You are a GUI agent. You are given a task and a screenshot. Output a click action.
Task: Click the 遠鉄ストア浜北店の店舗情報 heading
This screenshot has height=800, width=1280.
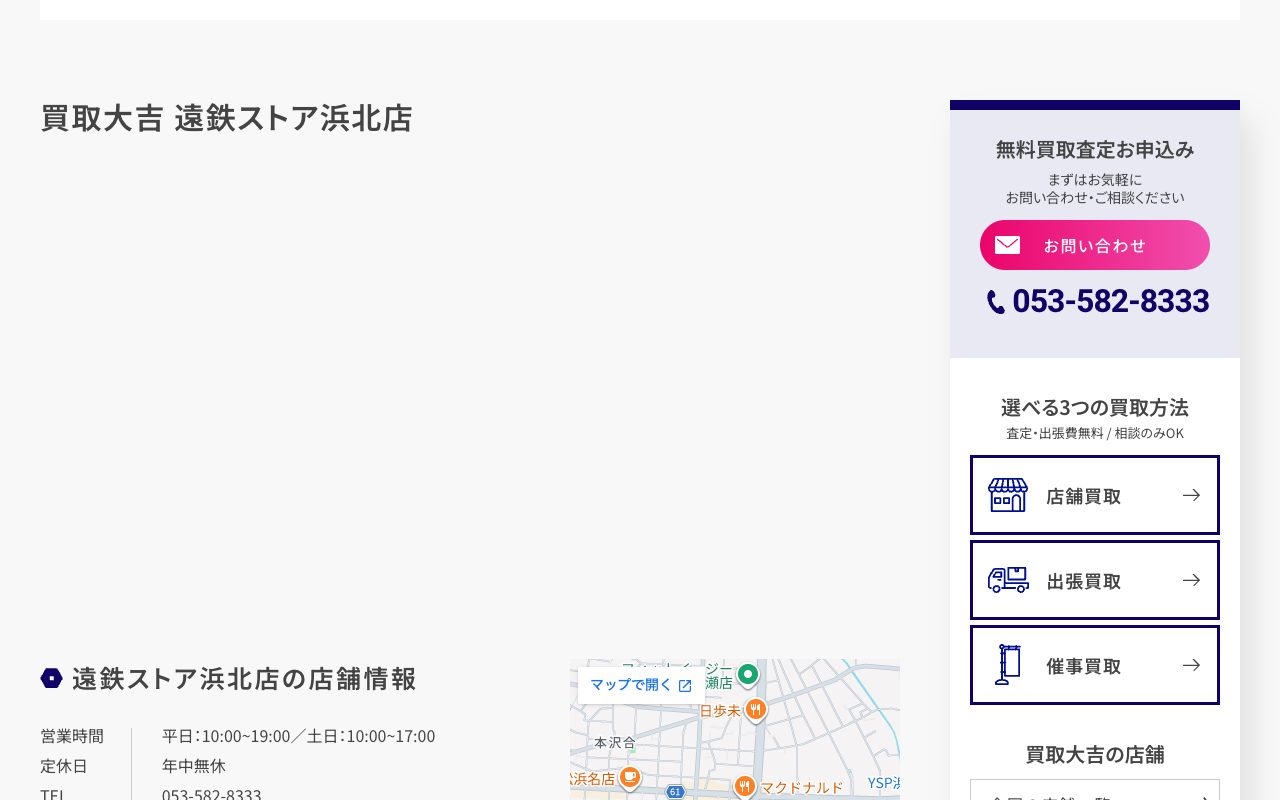tap(244, 678)
